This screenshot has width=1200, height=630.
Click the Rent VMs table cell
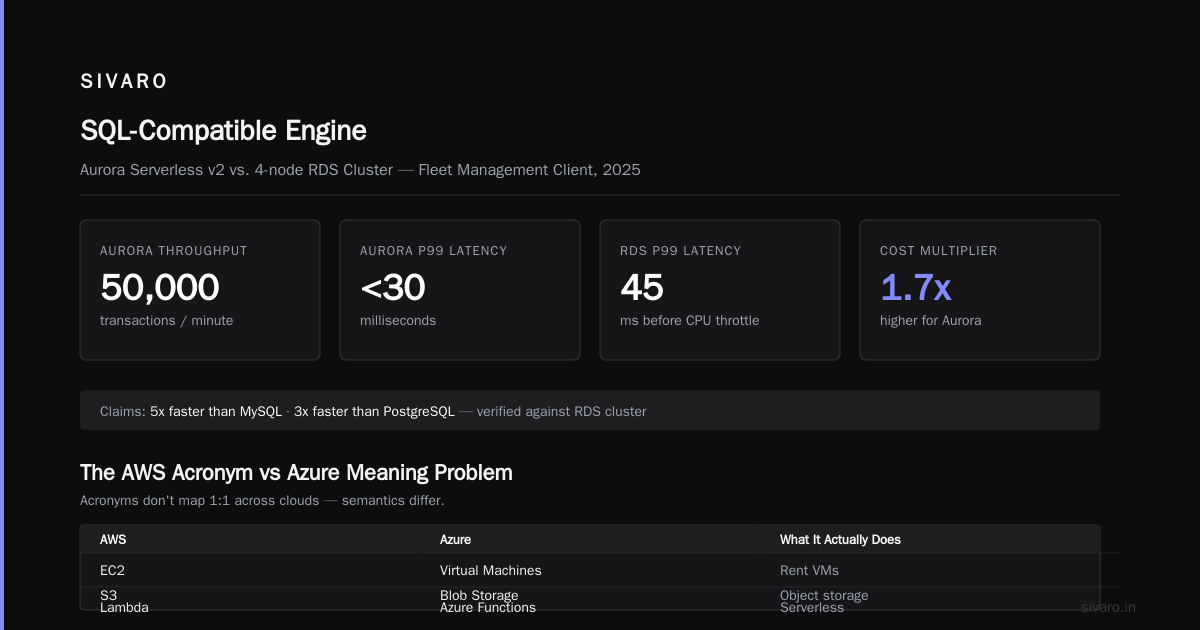point(809,570)
